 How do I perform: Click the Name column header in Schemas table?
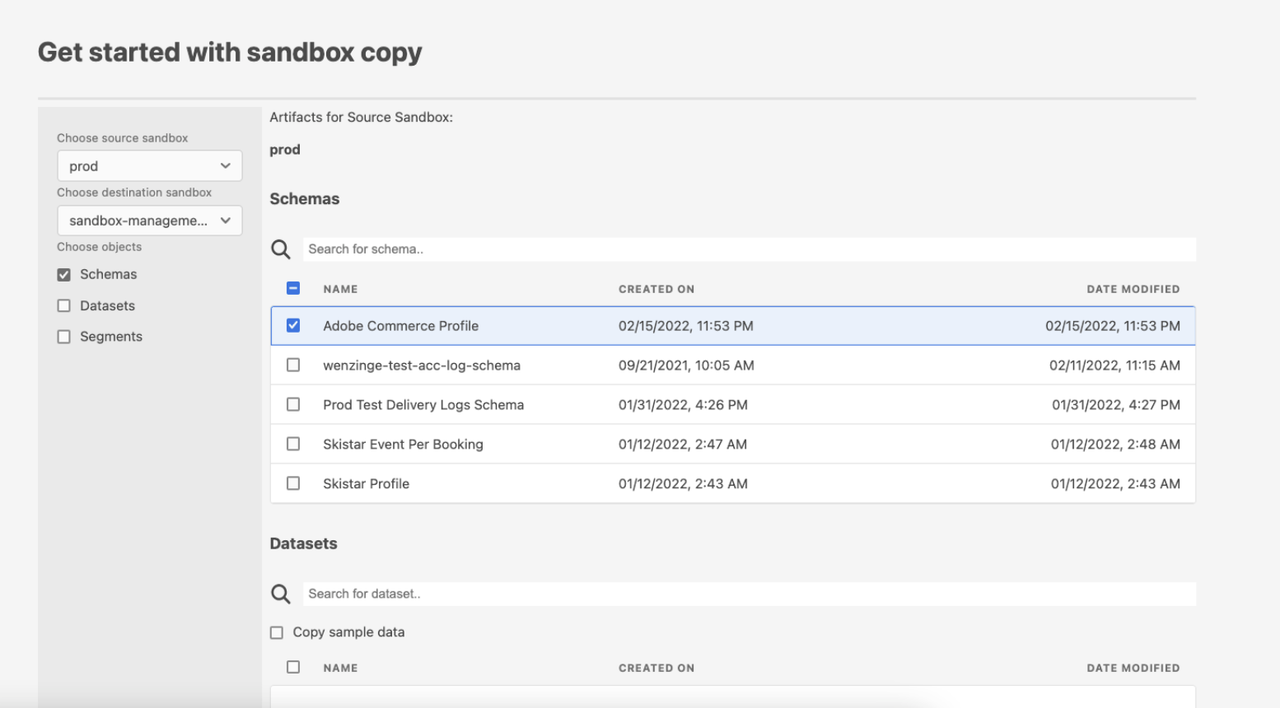click(340, 289)
